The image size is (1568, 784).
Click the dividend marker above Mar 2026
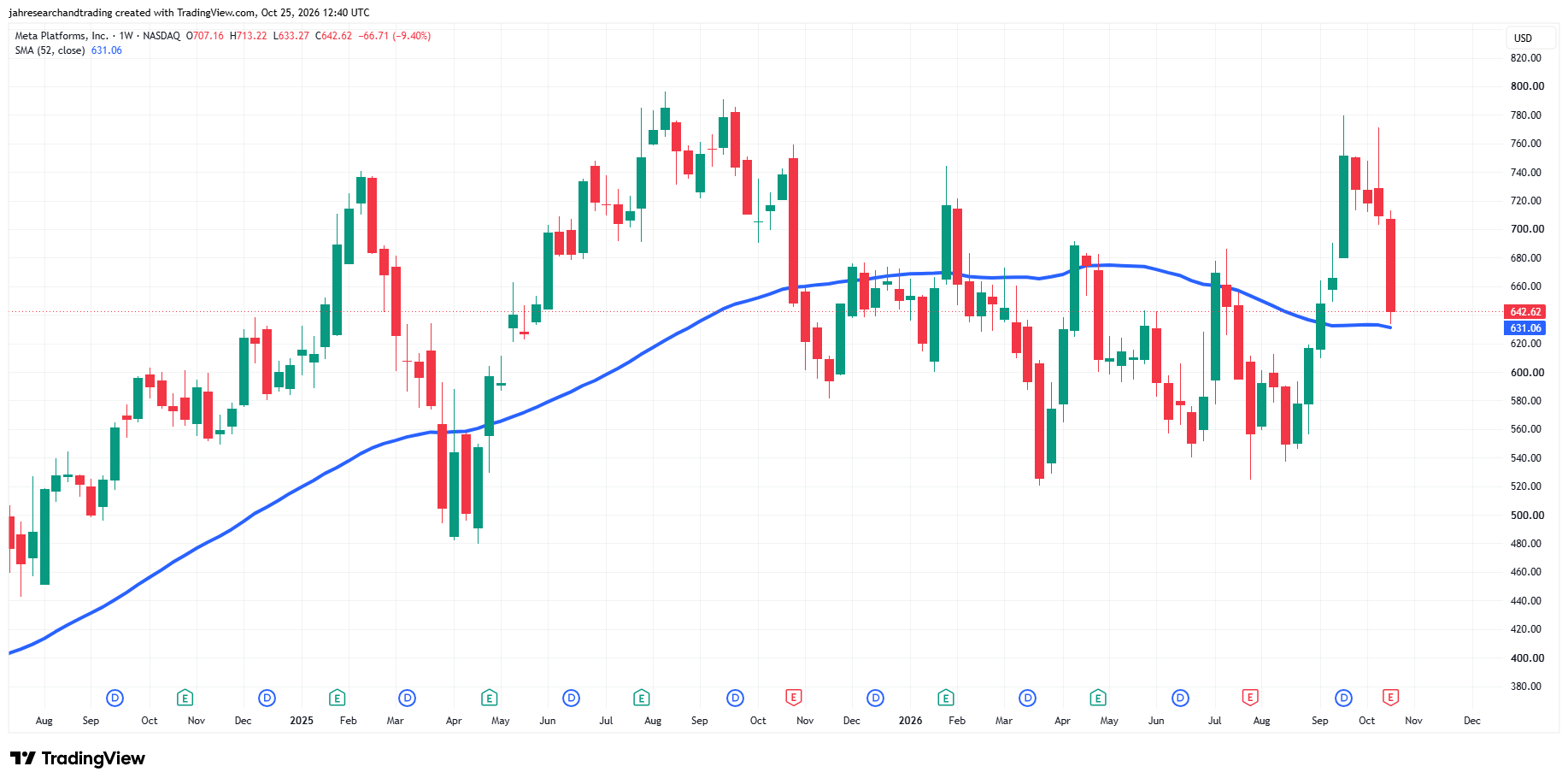(1027, 698)
